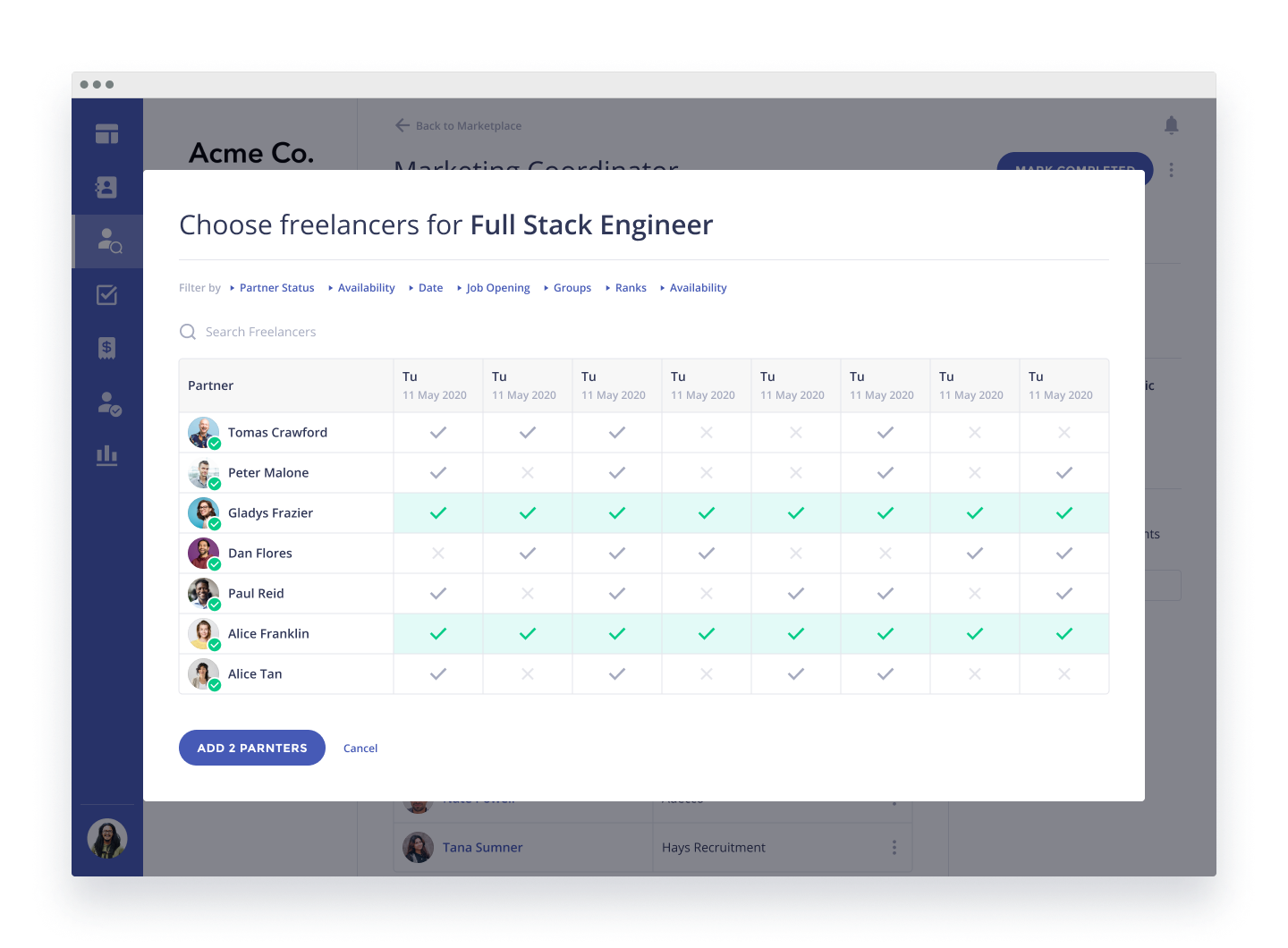The height and width of the screenshot is (948, 1288).
Task: Select the Alice Tan row name
Action: pos(255,674)
